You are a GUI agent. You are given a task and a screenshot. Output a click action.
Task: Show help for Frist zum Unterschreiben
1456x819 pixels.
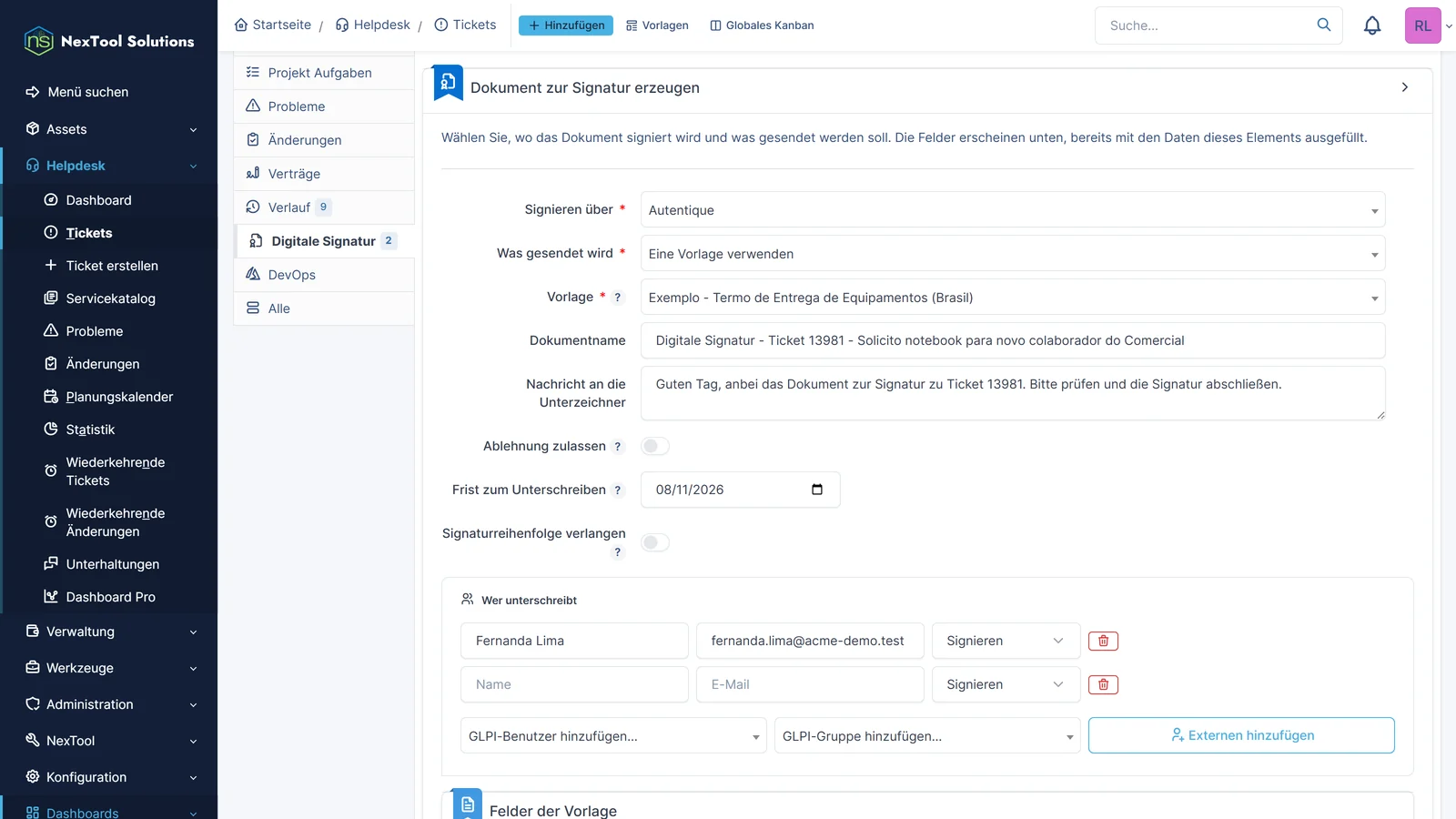(x=618, y=490)
